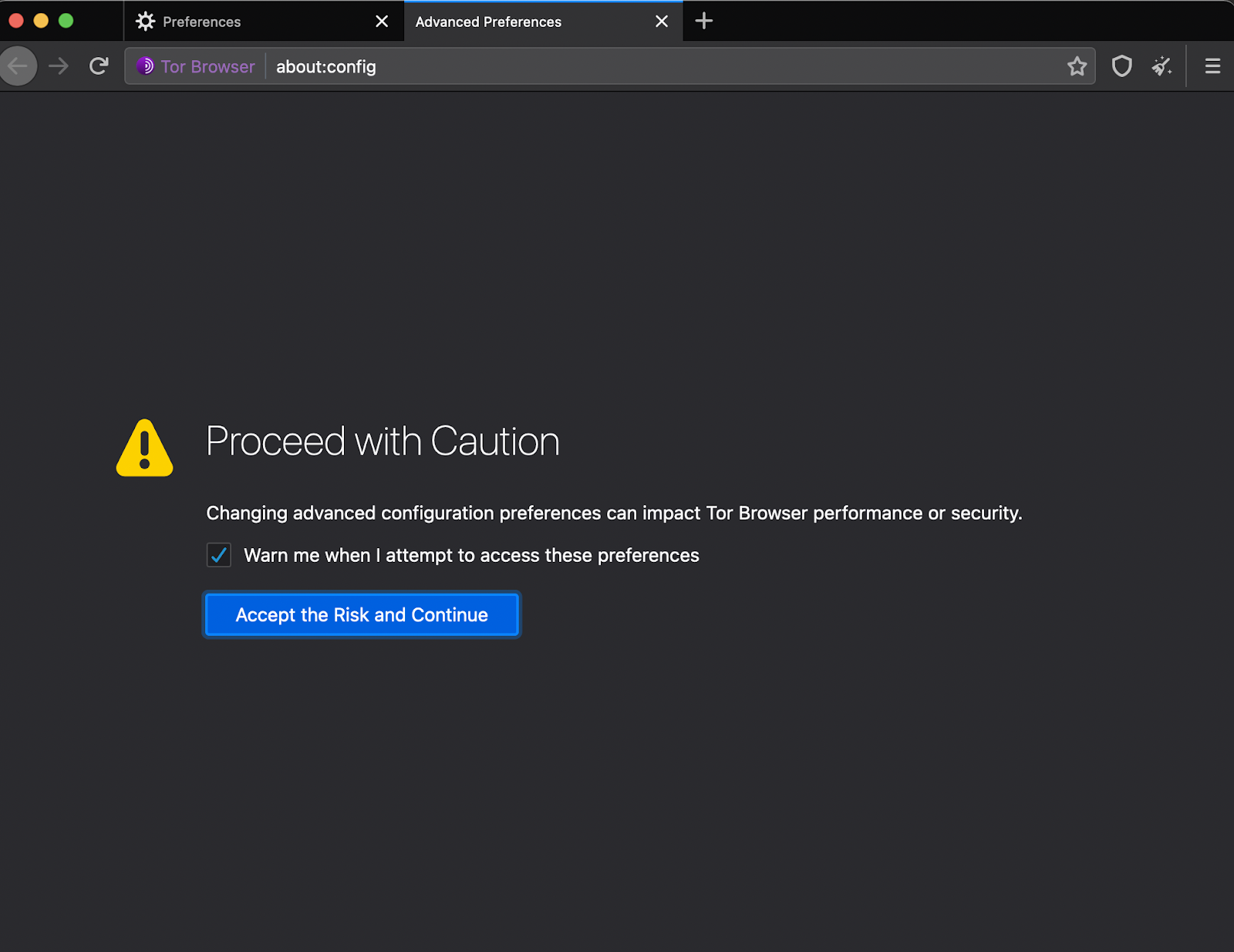Click the yellow warning triangle icon

[145, 448]
